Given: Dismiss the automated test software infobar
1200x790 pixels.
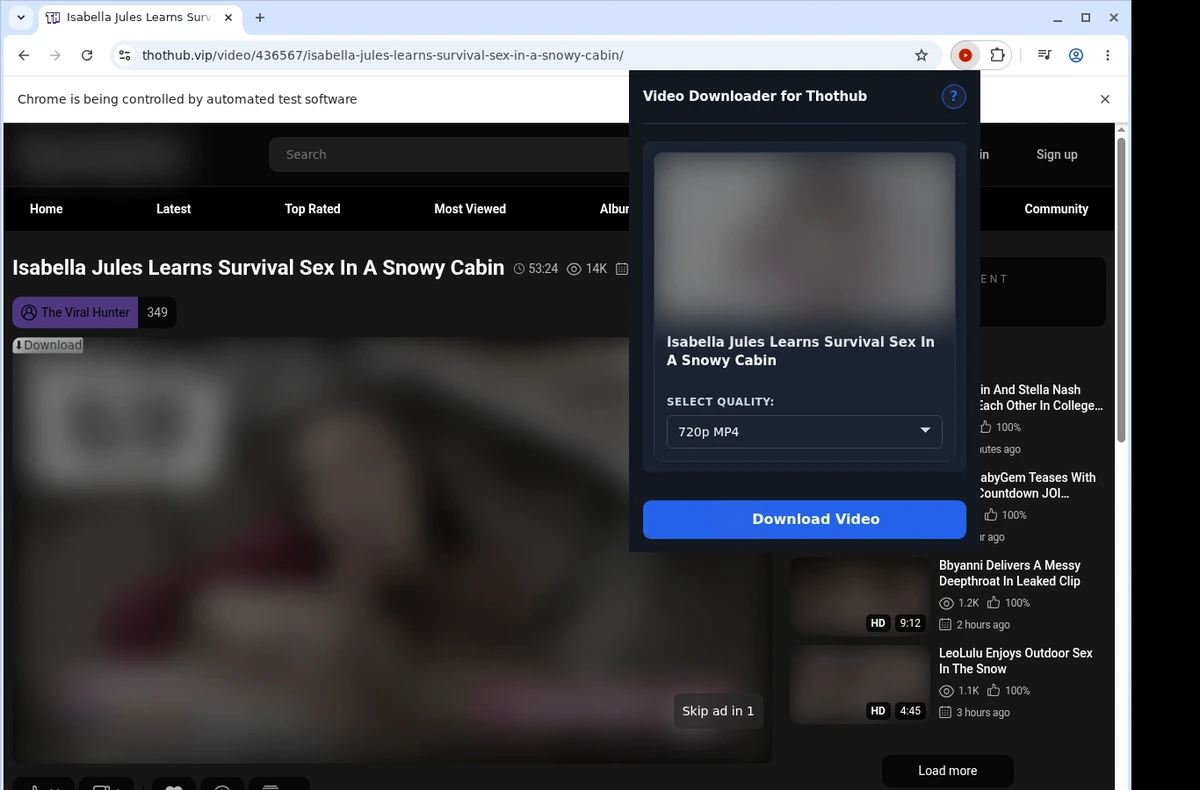Looking at the screenshot, I should tap(1105, 99).
